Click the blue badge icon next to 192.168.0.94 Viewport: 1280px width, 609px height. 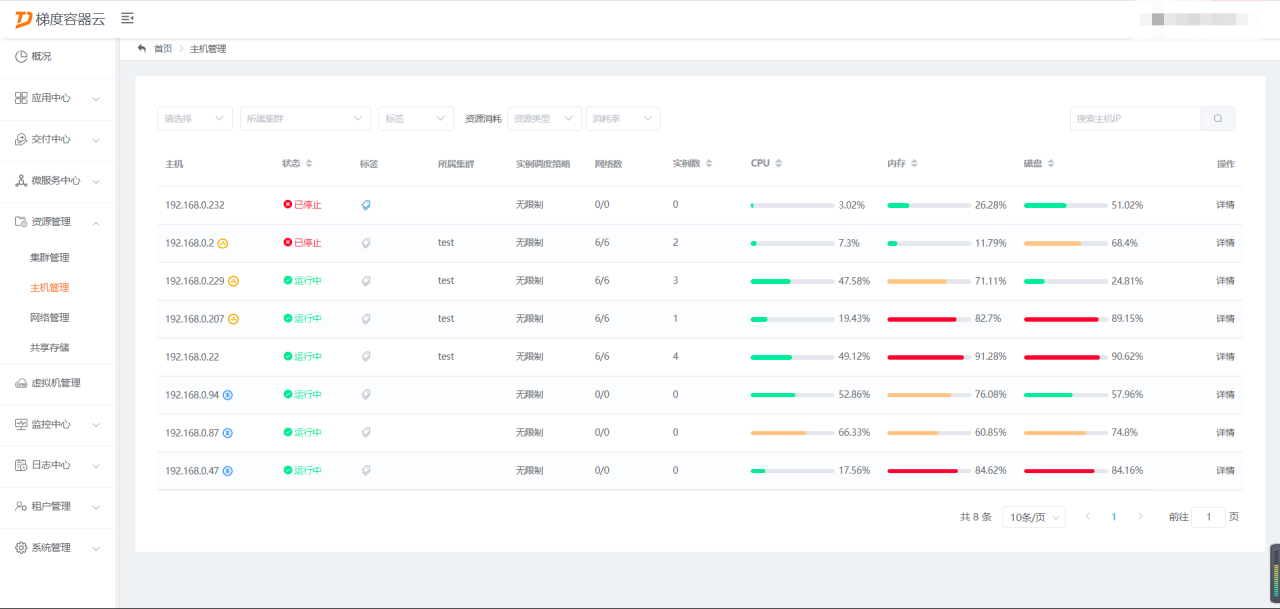pyautogui.click(x=228, y=395)
